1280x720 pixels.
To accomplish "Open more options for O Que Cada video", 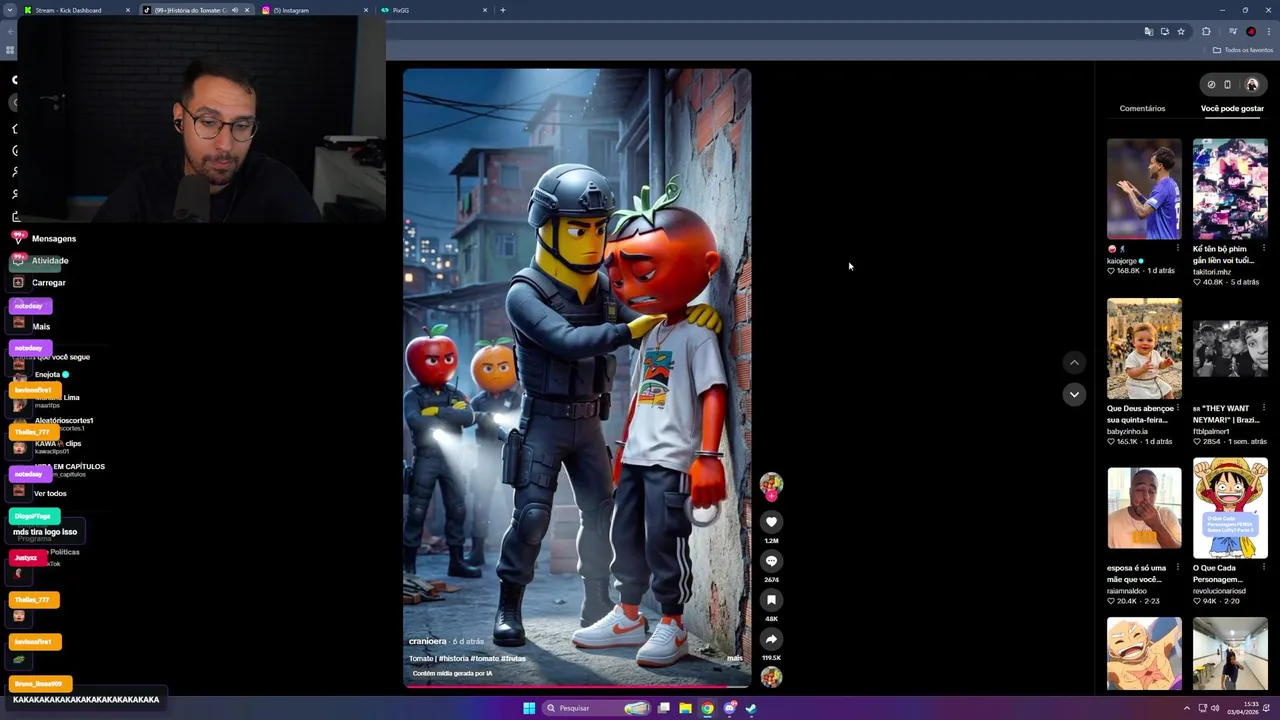I will pos(1263,568).
